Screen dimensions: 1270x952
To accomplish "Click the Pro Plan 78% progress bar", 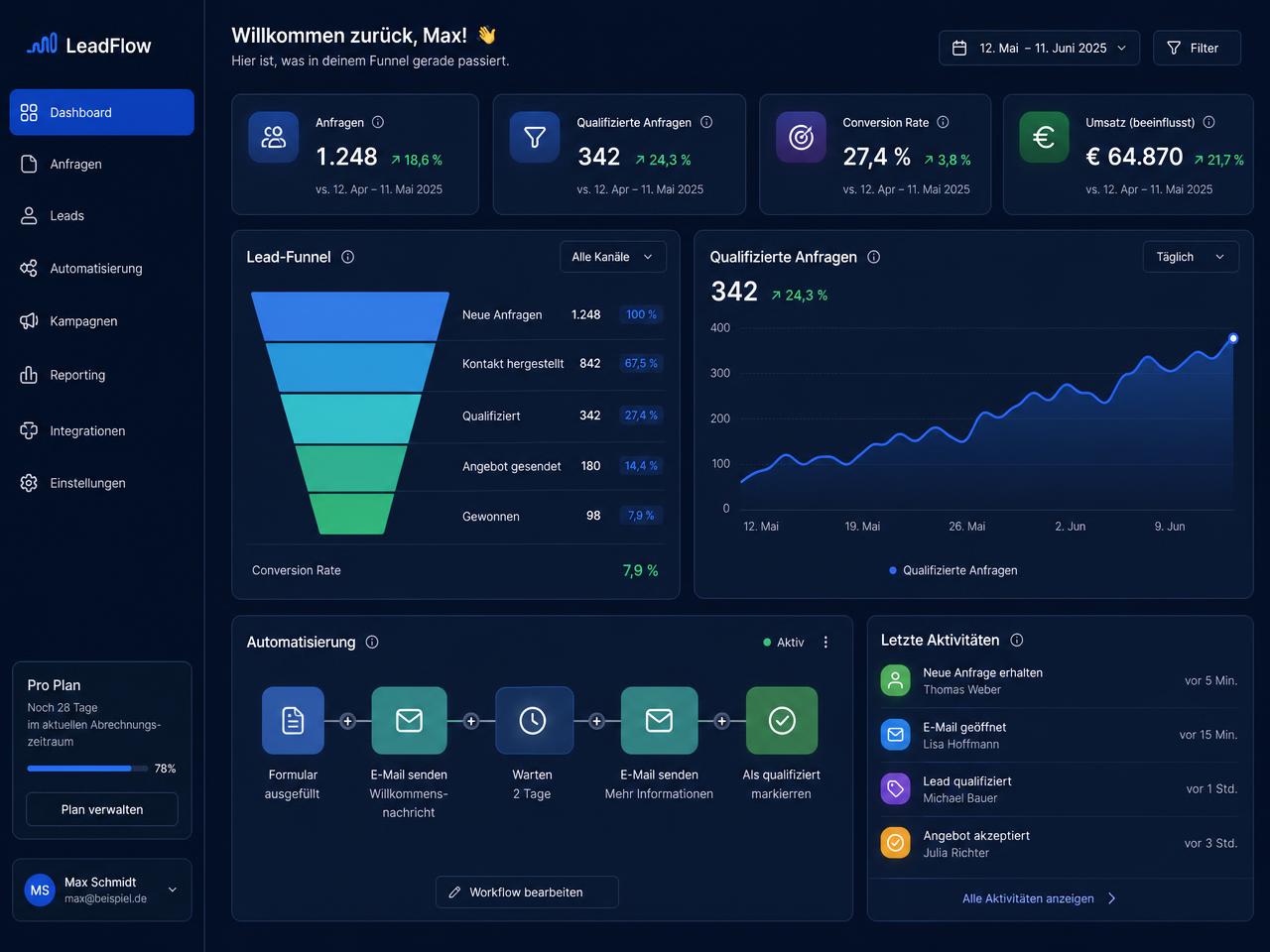I will [x=88, y=769].
